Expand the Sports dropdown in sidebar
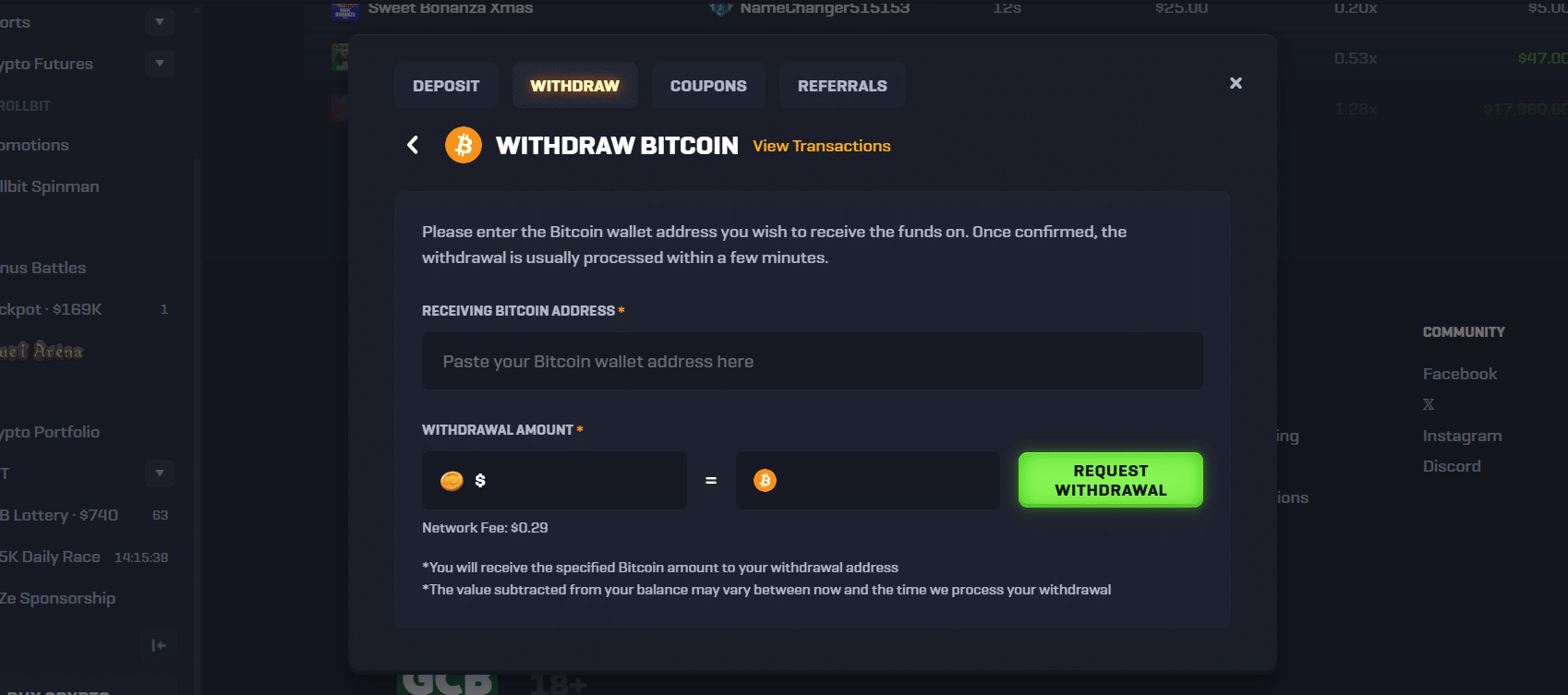Image resolution: width=1568 pixels, height=695 pixels. 159,21
